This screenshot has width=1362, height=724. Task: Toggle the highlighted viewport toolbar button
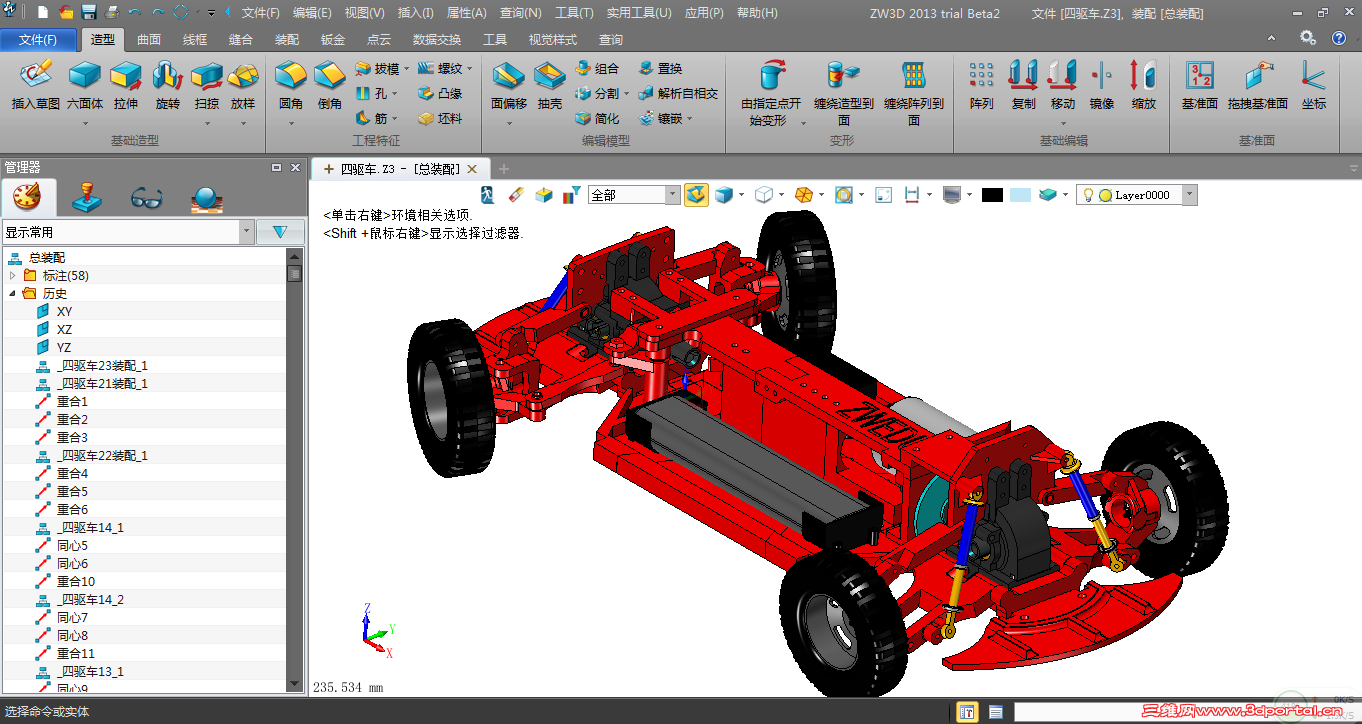(696, 195)
